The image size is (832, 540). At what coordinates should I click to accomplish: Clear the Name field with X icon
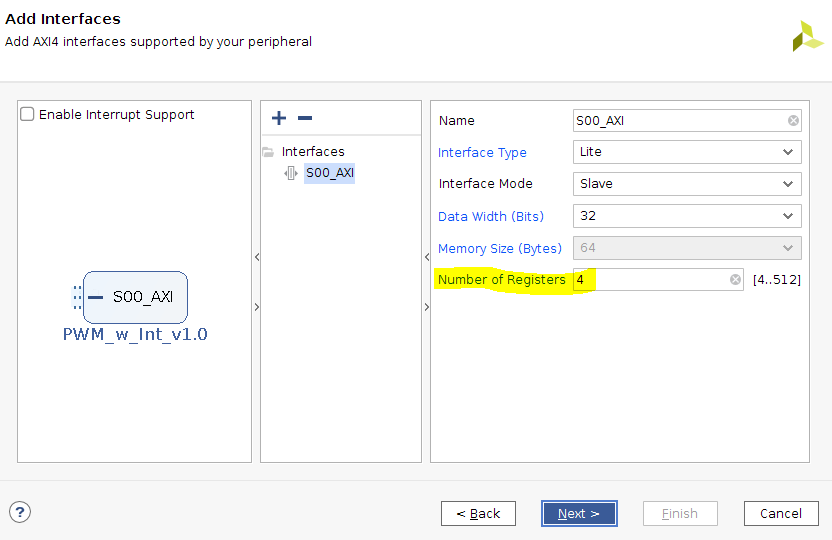793,121
